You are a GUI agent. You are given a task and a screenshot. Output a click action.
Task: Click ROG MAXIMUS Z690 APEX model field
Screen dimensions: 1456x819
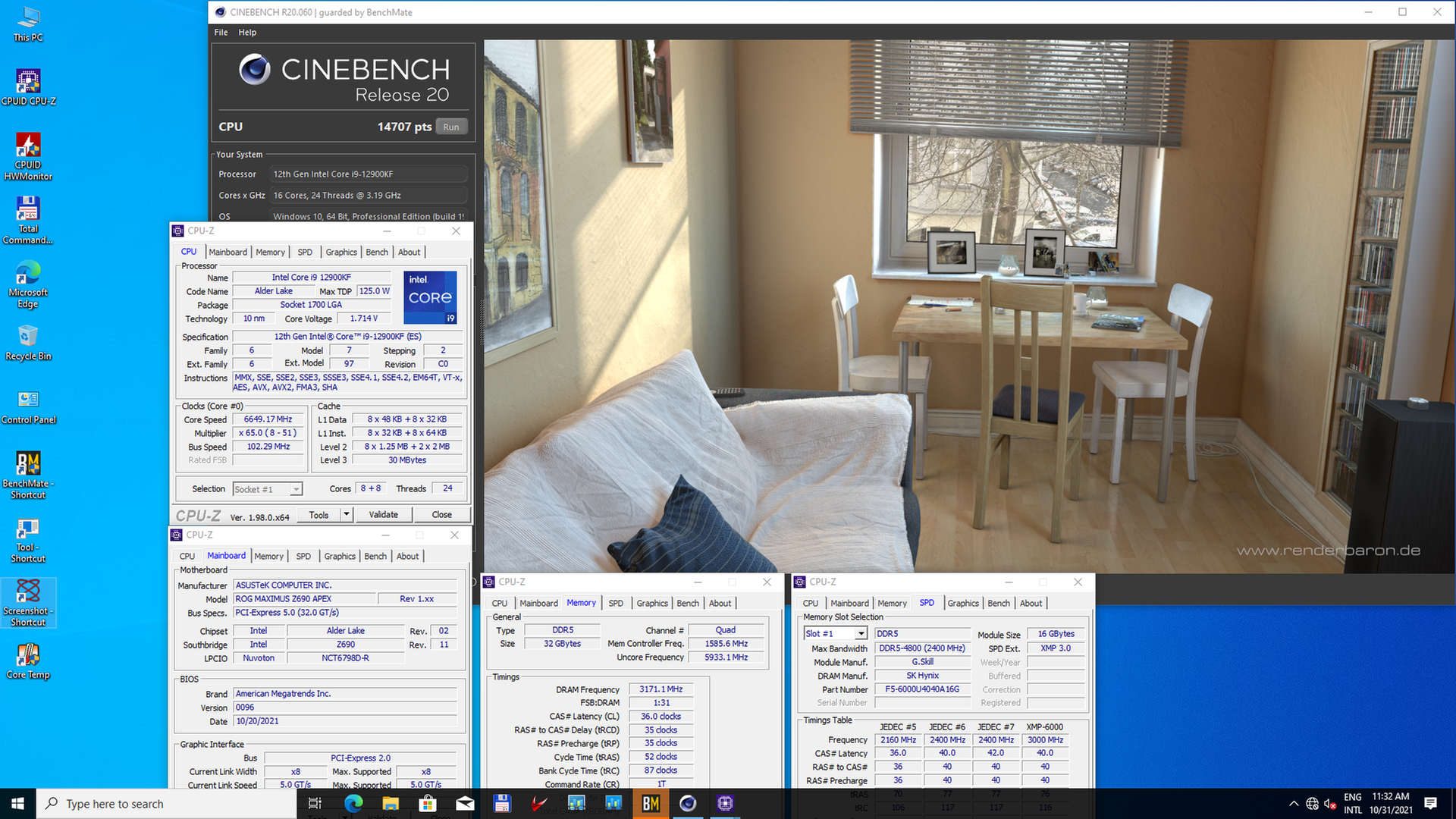click(304, 599)
